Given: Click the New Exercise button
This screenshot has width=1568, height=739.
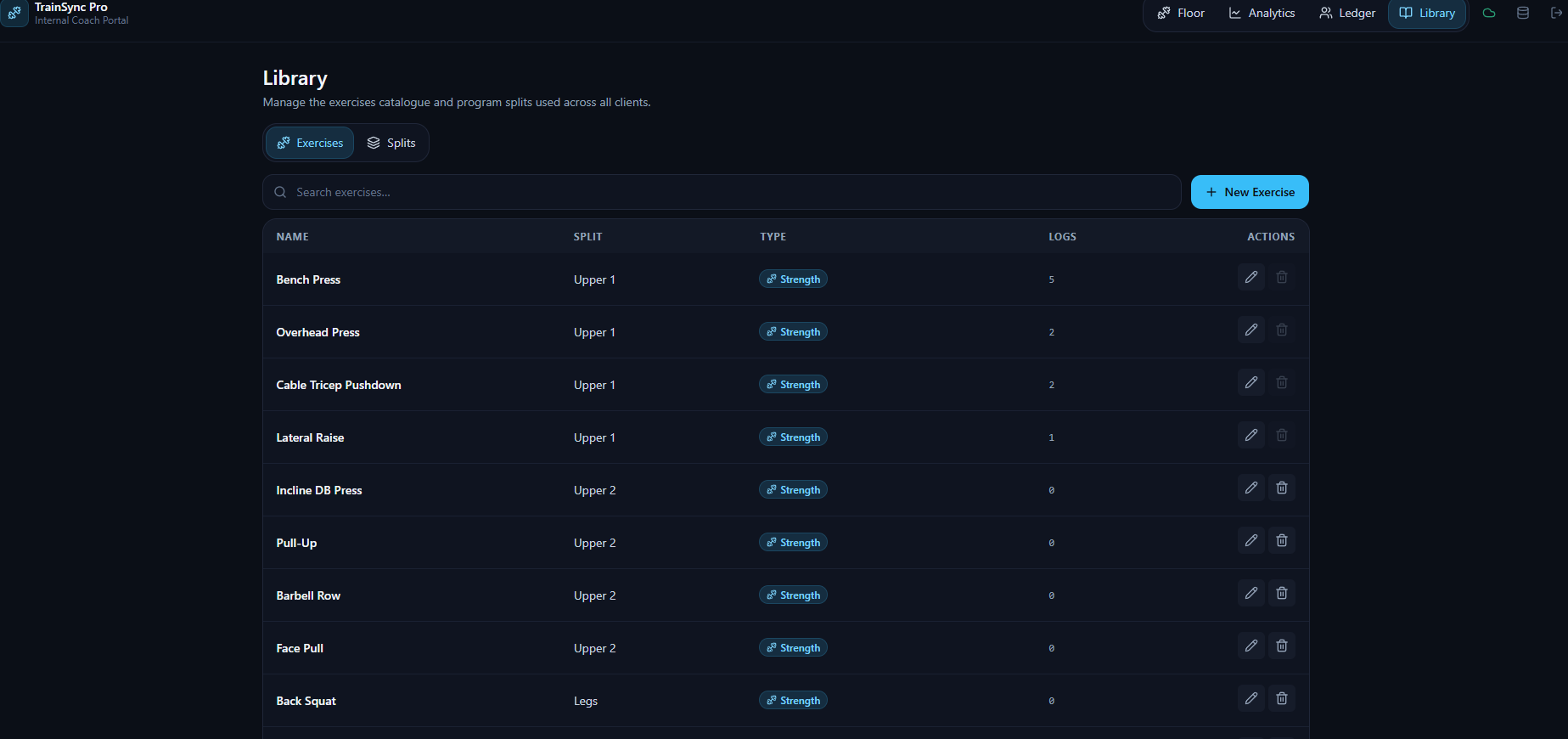Looking at the screenshot, I should pyautogui.click(x=1250, y=192).
